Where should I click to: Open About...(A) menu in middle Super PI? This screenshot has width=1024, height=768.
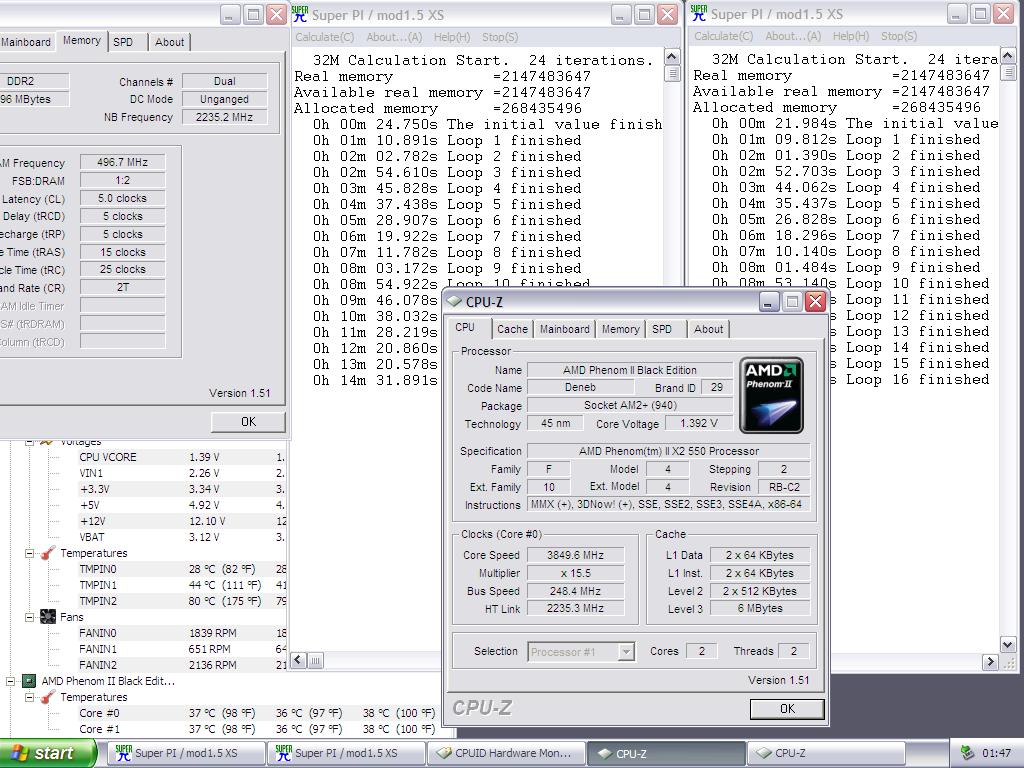coord(394,37)
